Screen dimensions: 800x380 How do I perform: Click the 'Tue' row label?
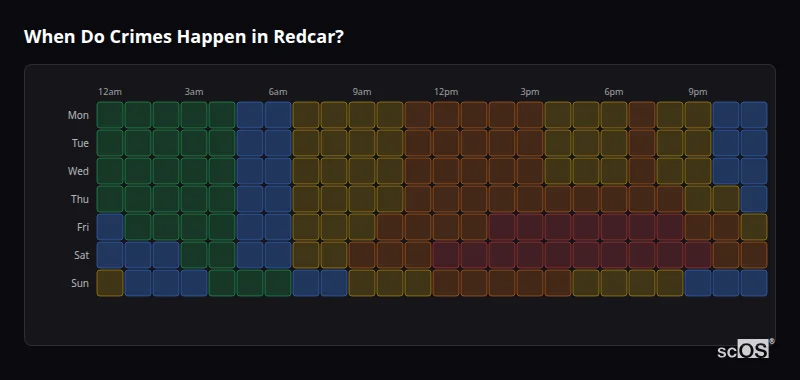[80, 143]
